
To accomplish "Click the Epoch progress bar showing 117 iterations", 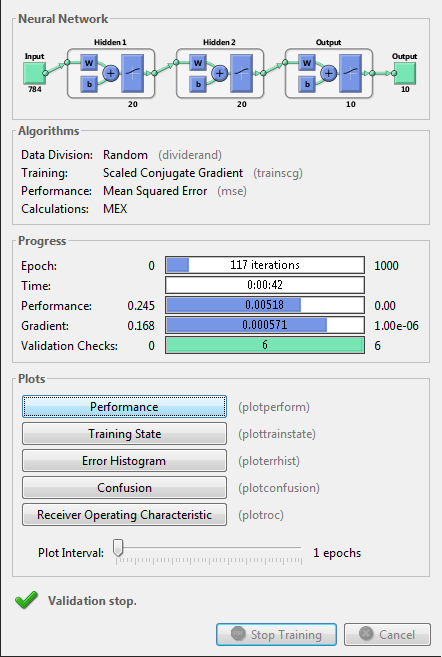I will click(x=265, y=265).
